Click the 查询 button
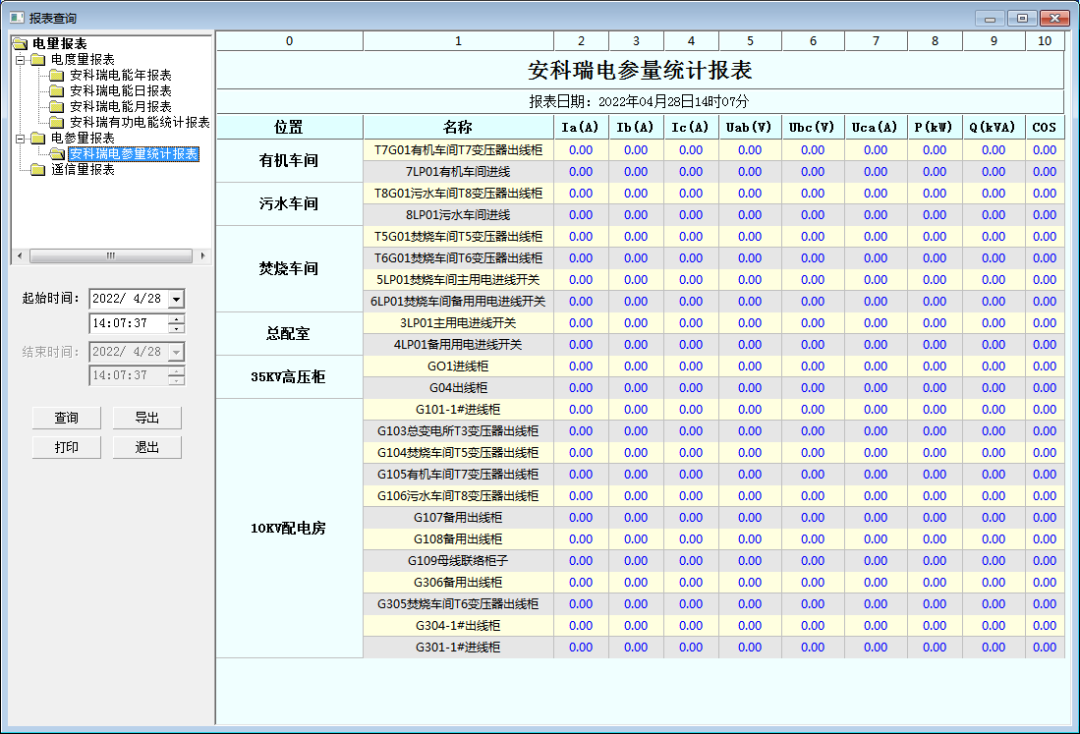 [66, 418]
